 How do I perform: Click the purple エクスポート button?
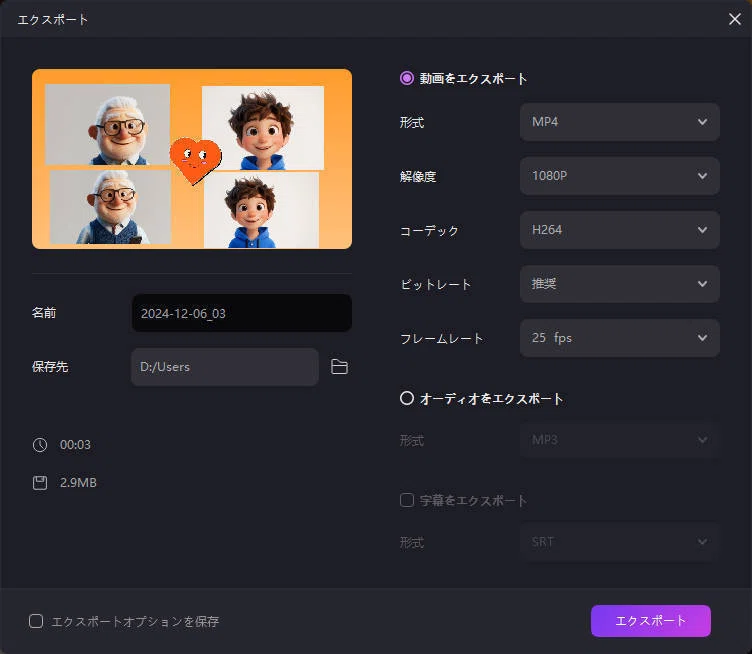(x=651, y=621)
